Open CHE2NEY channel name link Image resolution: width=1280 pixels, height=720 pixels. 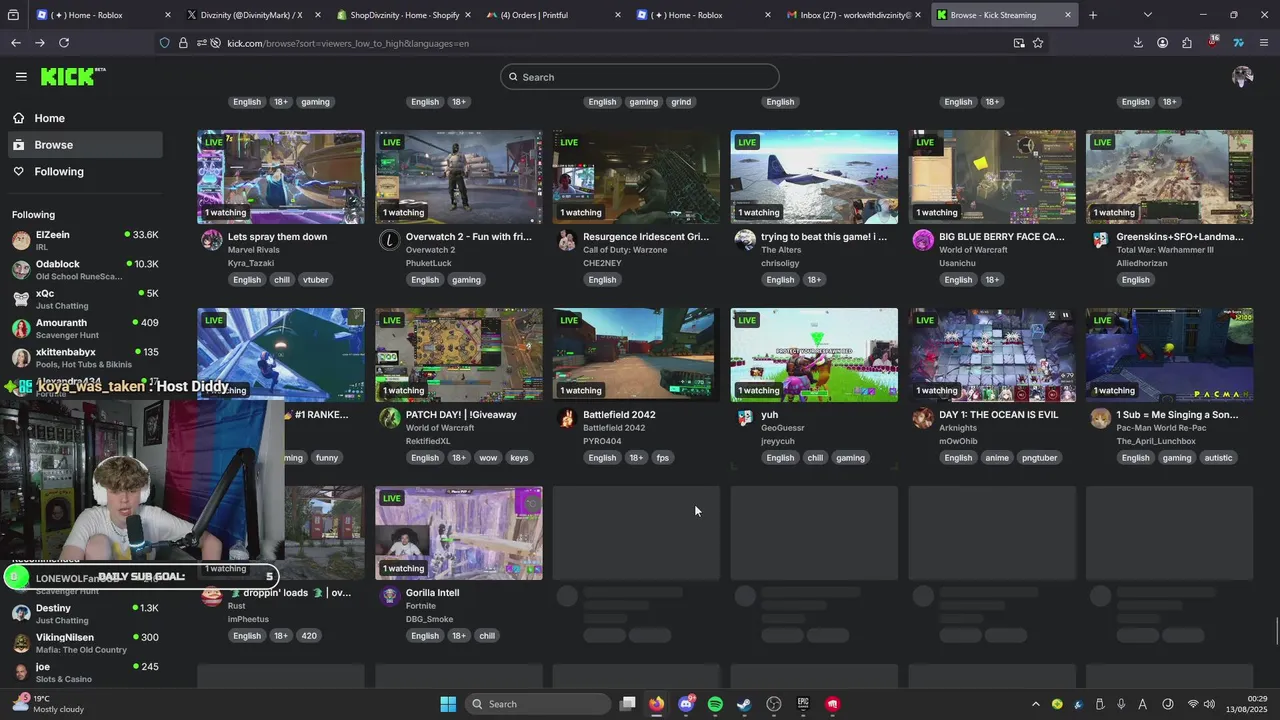coord(602,264)
